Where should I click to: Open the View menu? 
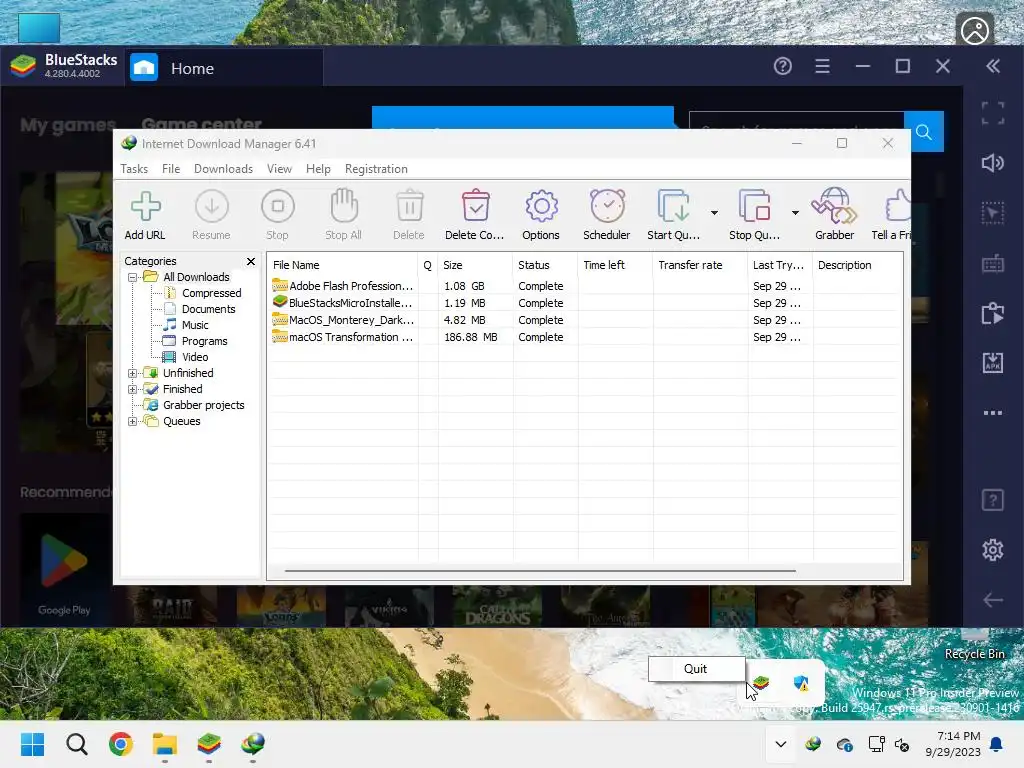[279, 168]
